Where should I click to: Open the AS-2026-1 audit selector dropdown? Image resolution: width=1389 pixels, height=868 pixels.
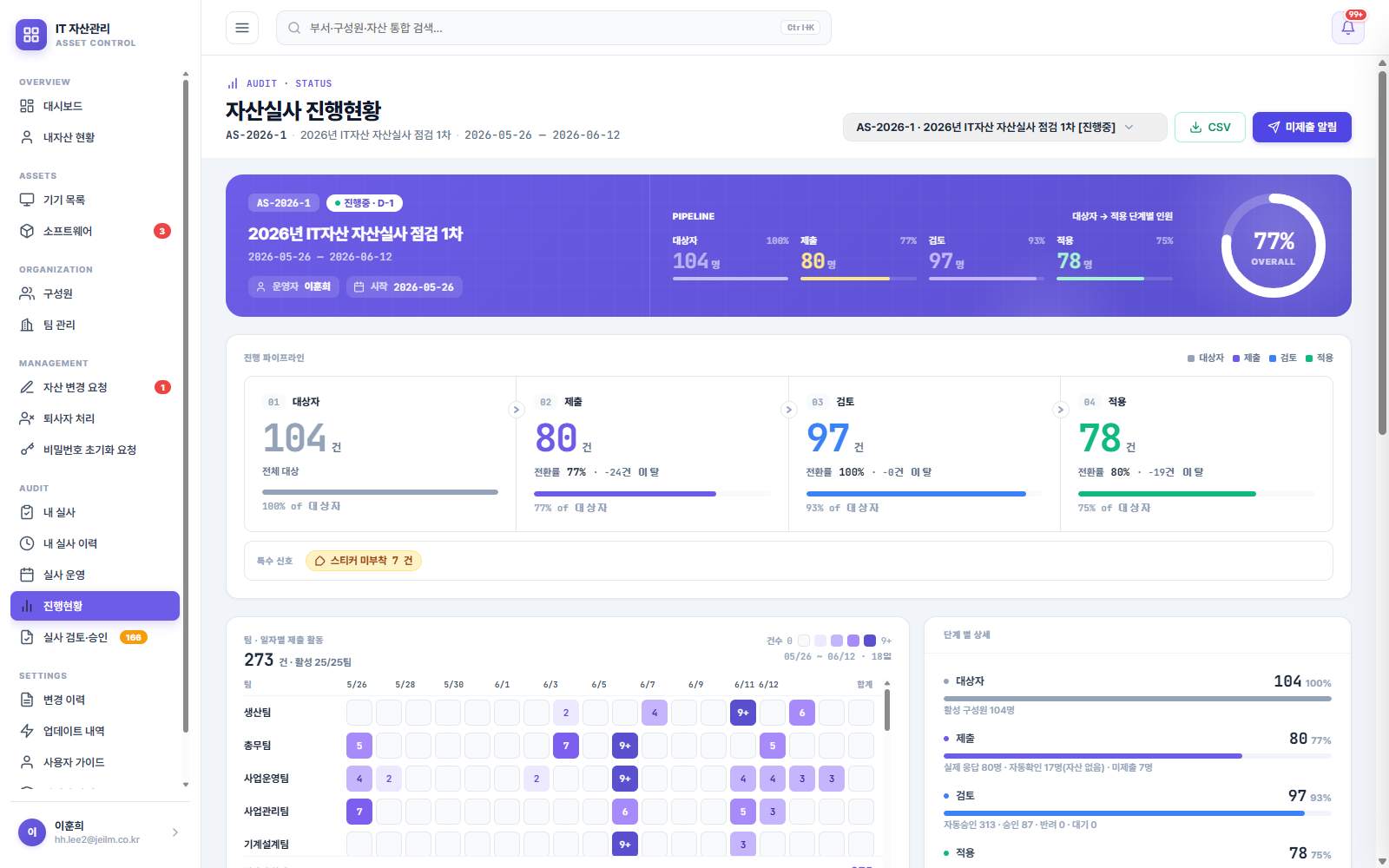click(x=1004, y=127)
